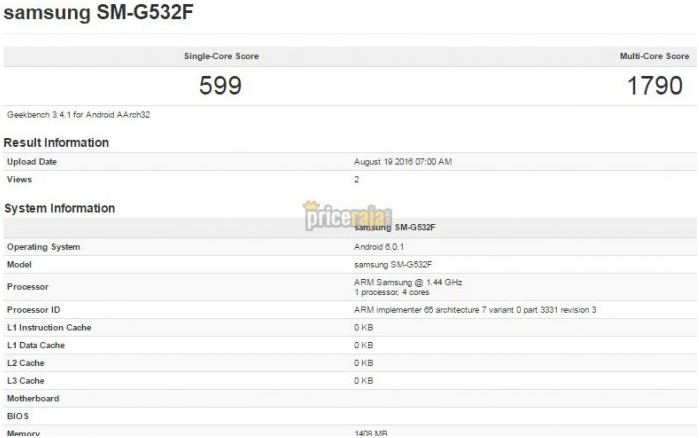Click the Result Information section heading
The image size is (699, 438).
click(x=56, y=143)
